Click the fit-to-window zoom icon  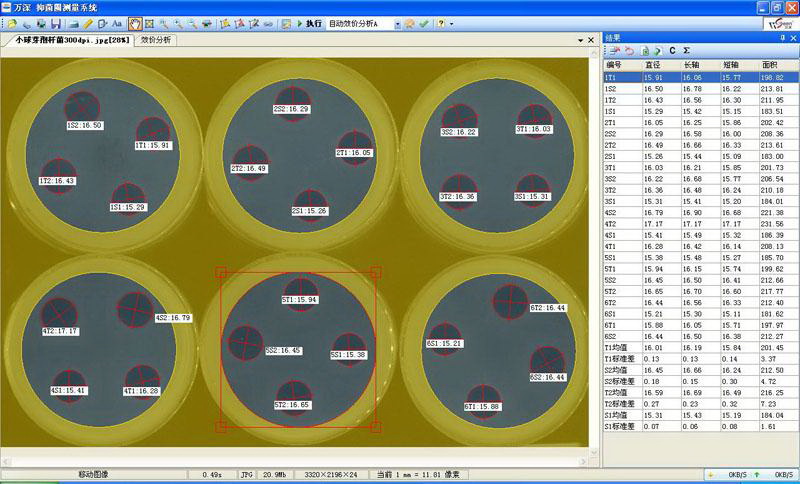click(149, 22)
